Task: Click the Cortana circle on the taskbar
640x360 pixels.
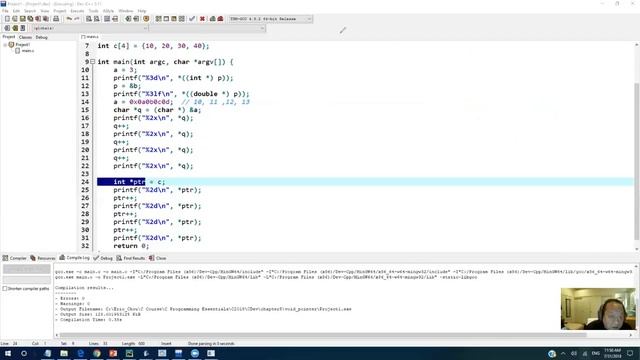Action: pos(24,353)
